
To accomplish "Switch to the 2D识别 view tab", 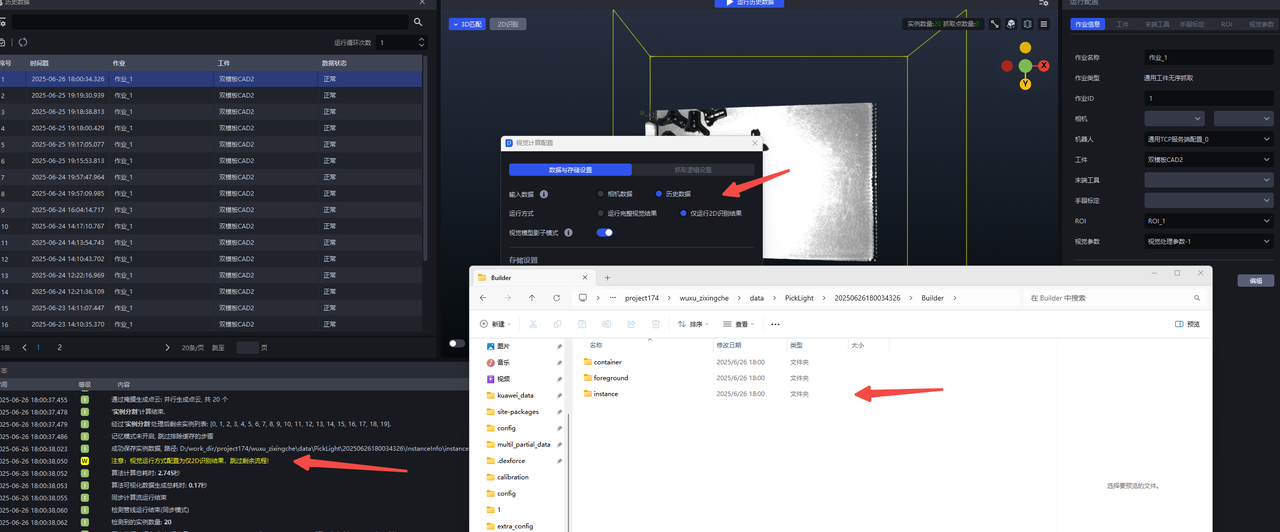I will click(508, 24).
